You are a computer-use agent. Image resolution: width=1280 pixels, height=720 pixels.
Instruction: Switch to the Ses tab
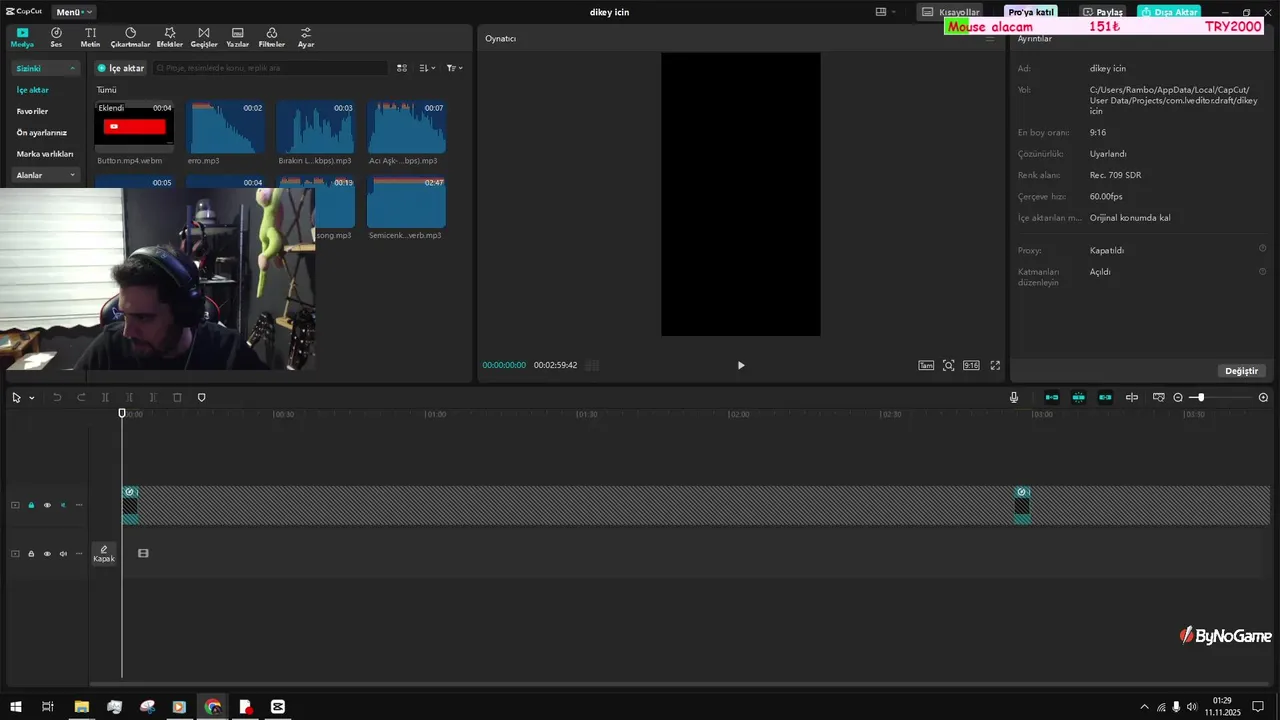(56, 38)
